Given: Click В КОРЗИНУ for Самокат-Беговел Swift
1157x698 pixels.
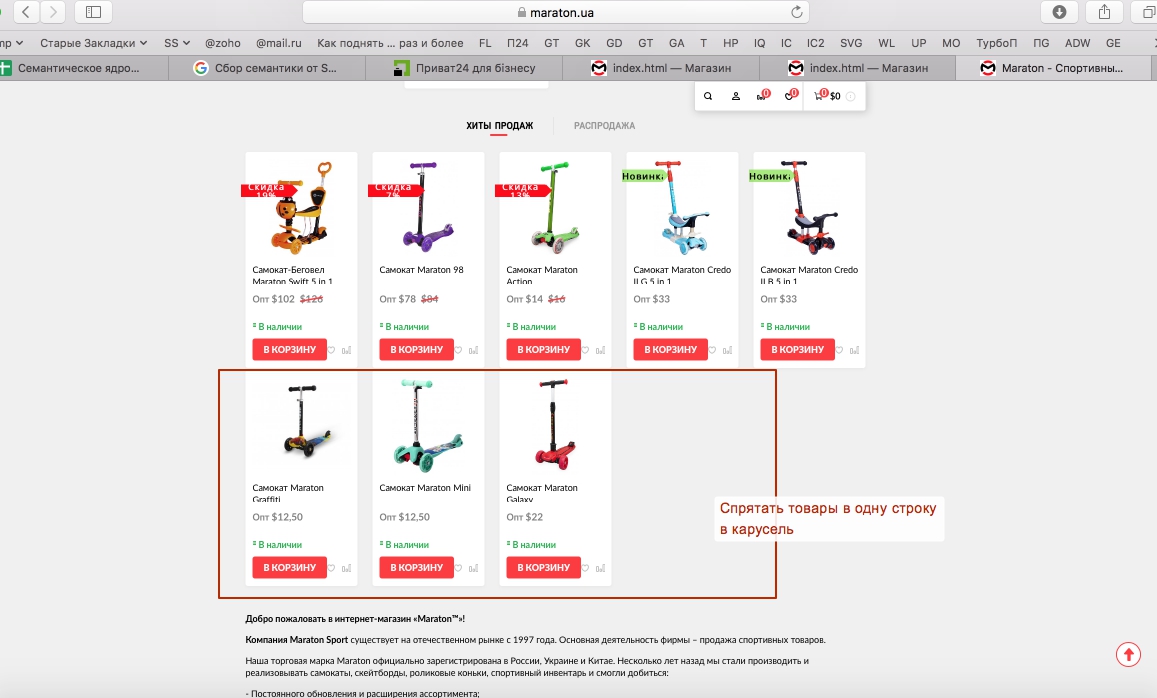Looking at the screenshot, I should (x=289, y=350).
